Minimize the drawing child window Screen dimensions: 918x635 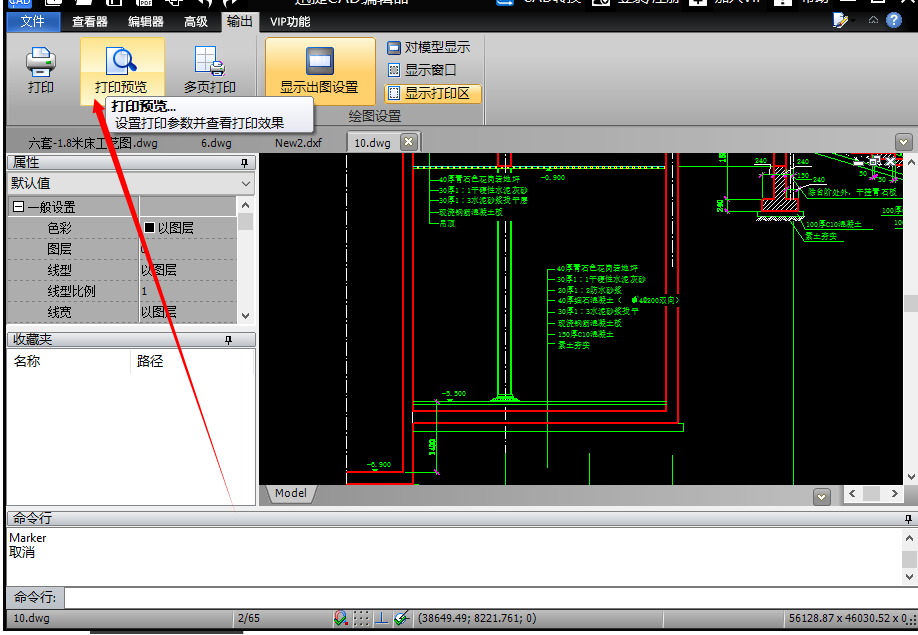click(859, 162)
